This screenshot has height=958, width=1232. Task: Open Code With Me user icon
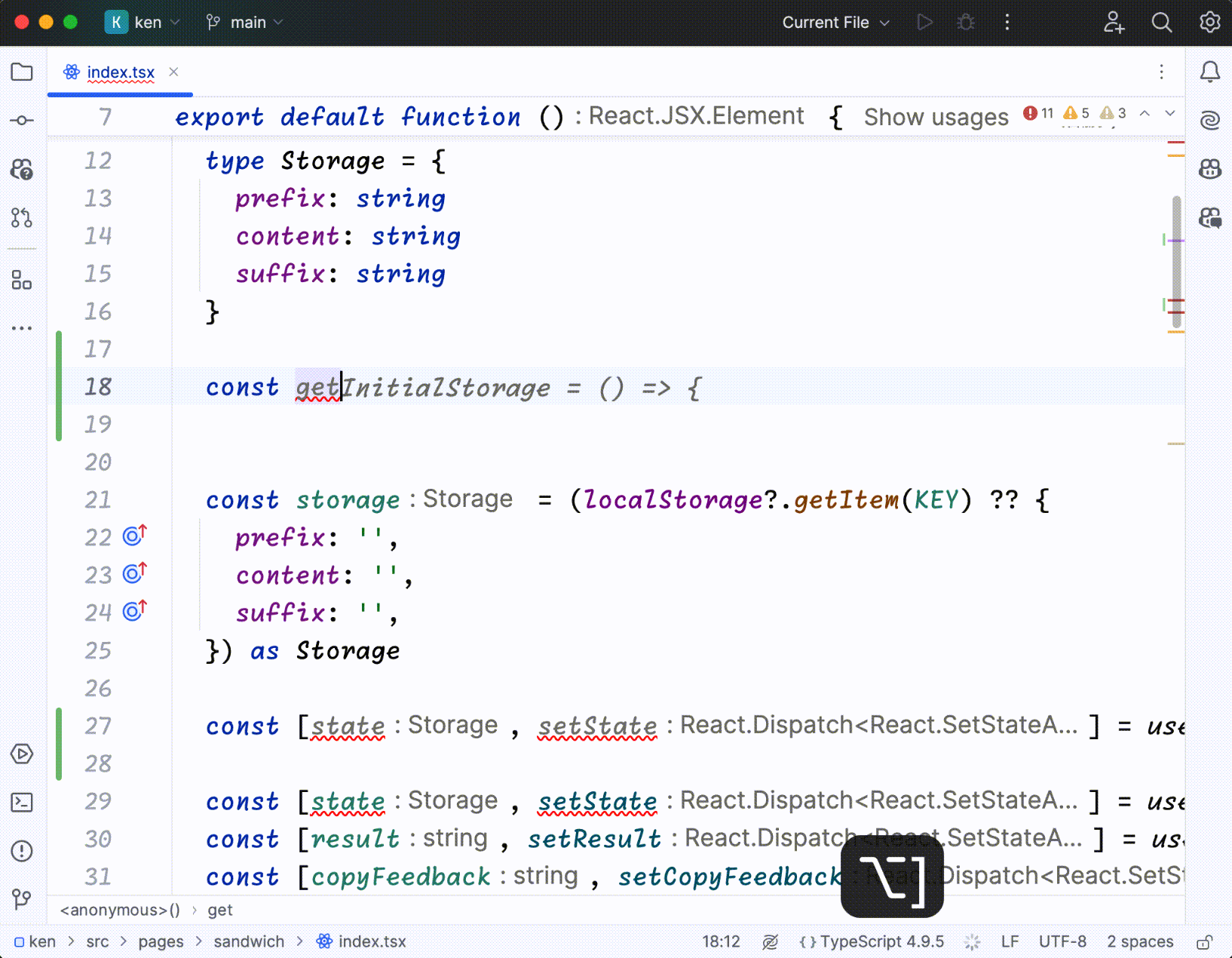pos(1114,22)
